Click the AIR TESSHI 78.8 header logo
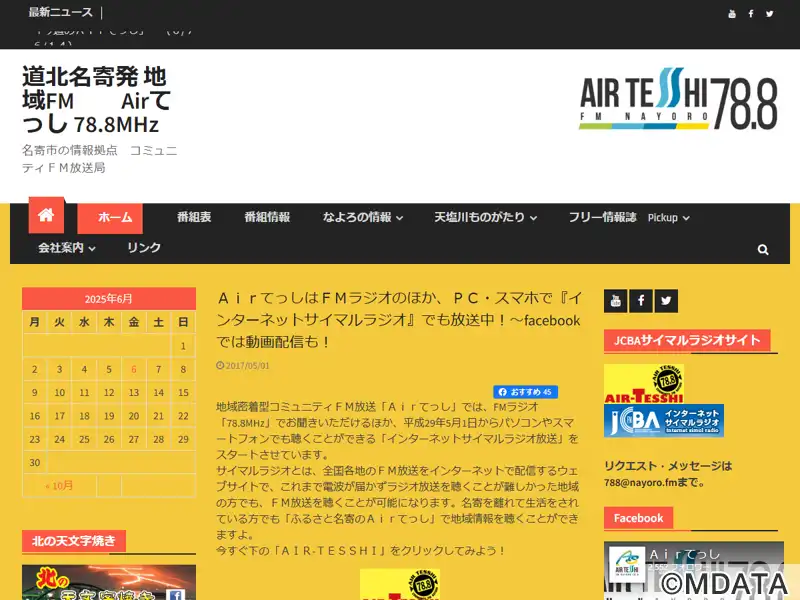This screenshot has width=800, height=600. pos(678,98)
